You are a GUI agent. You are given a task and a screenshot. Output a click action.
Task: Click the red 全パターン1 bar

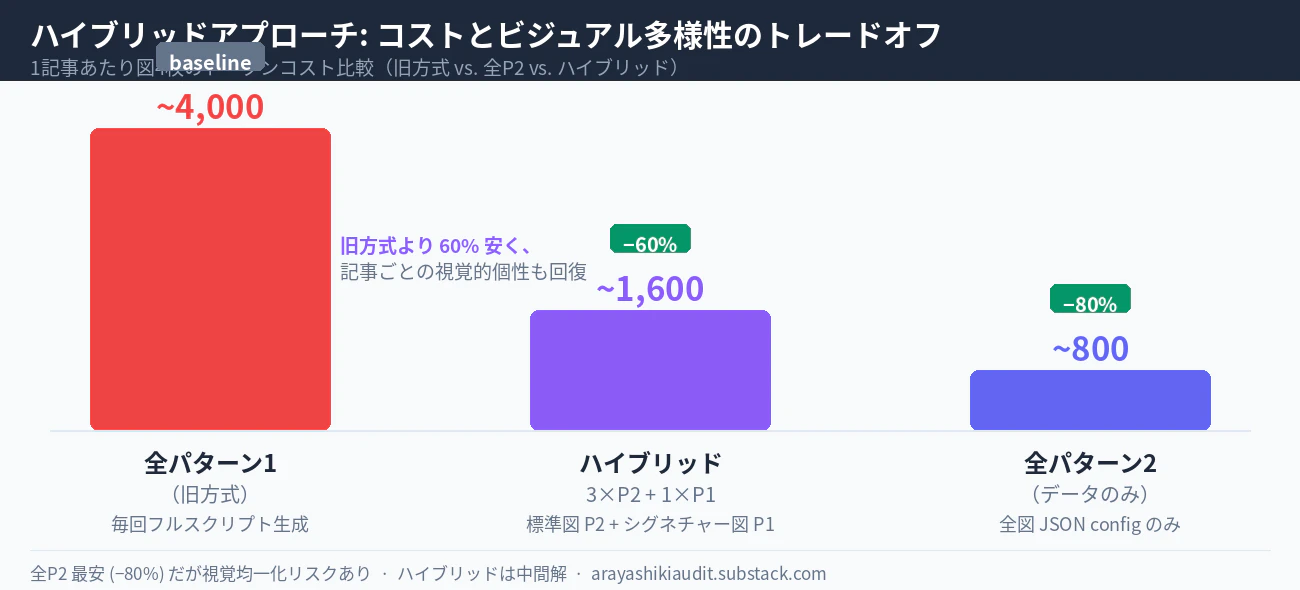tap(210, 279)
